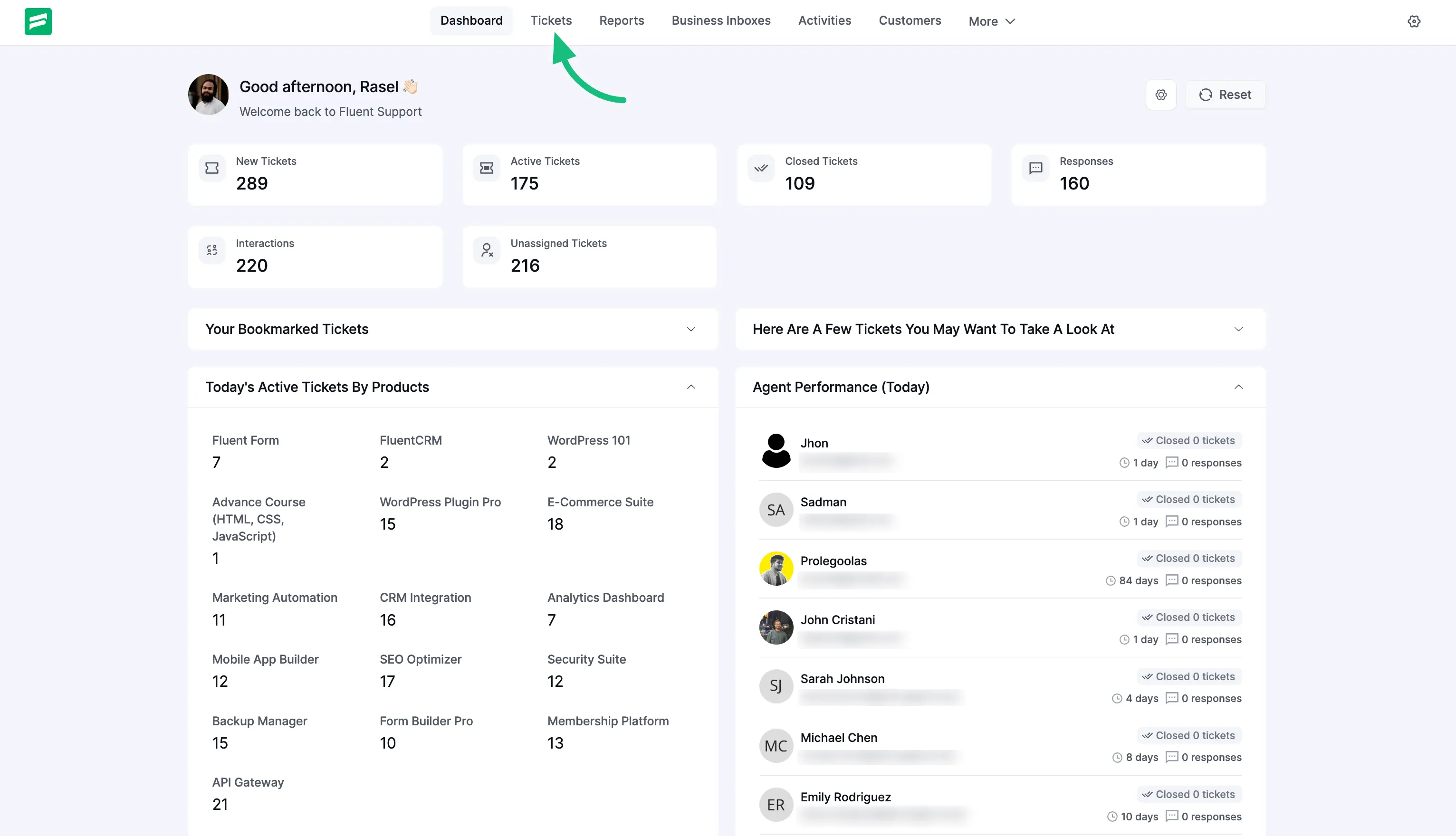The width and height of the screenshot is (1456, 836).
Task: Click the New Tickets ticket icon
Action: click(x=212, y=168)
